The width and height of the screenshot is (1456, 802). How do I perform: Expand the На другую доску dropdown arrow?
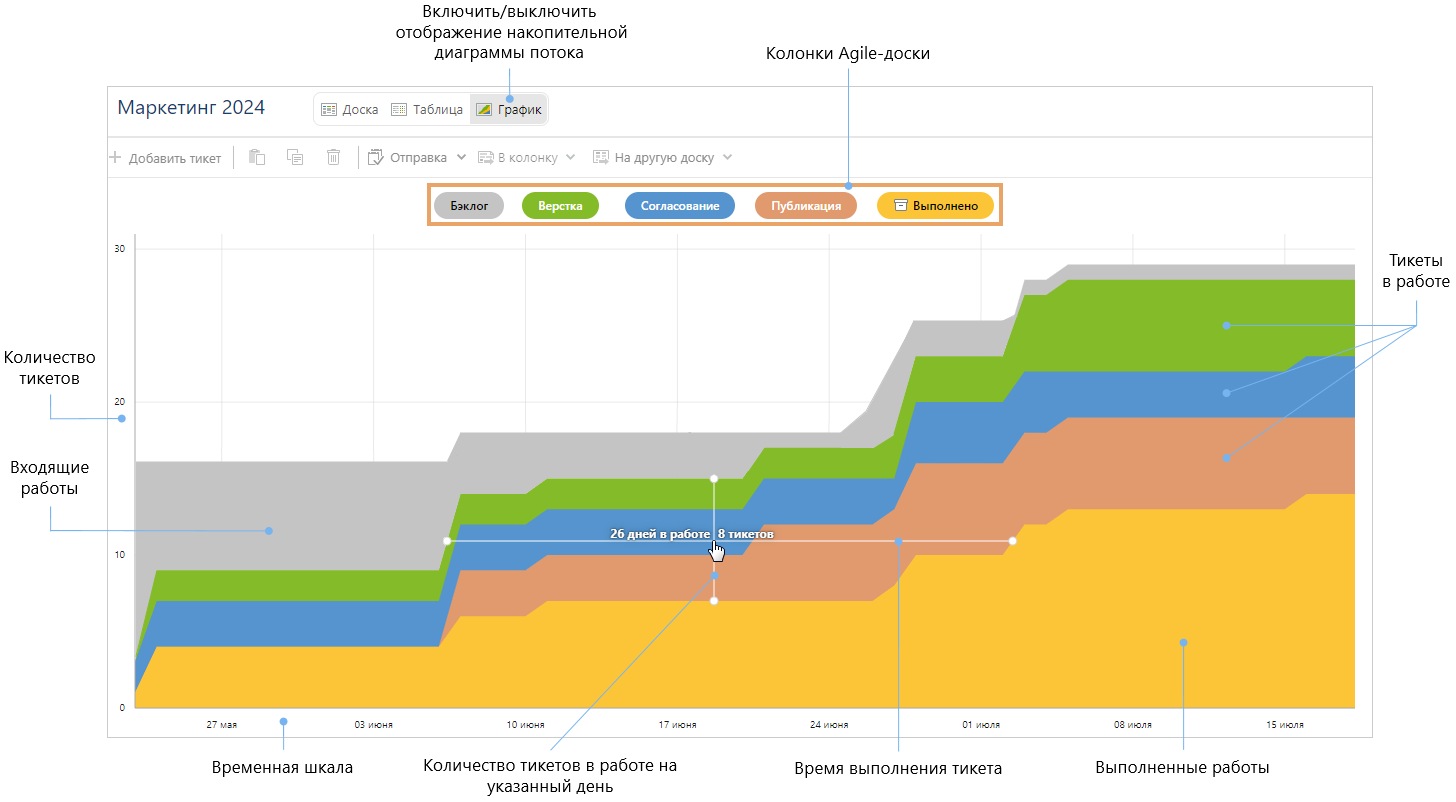(727, 157)
